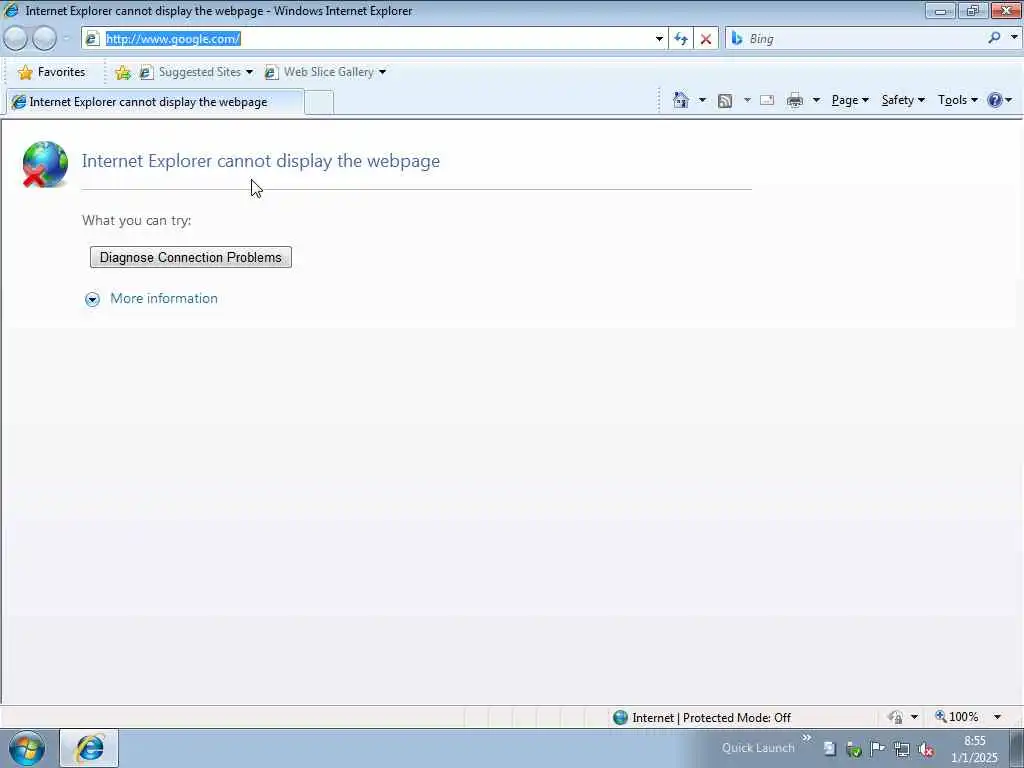Click the Forward navigation button
The image size is (1024, 768).
44,39
